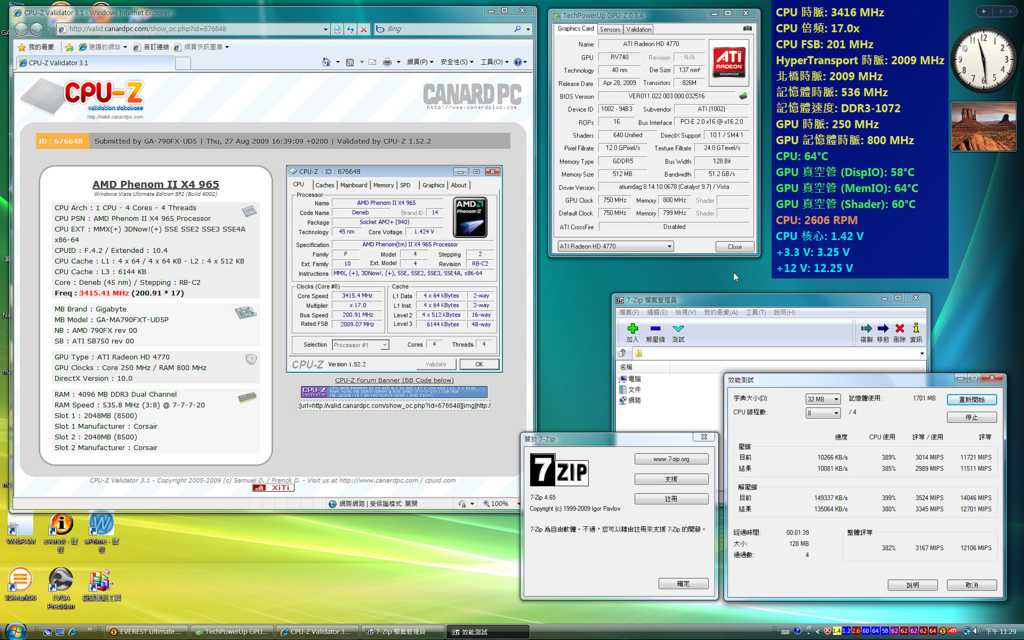This screenshot has width=1024, height=640.
Task: Click the IE Help question mark icon
Action: (x=518, y=62)
